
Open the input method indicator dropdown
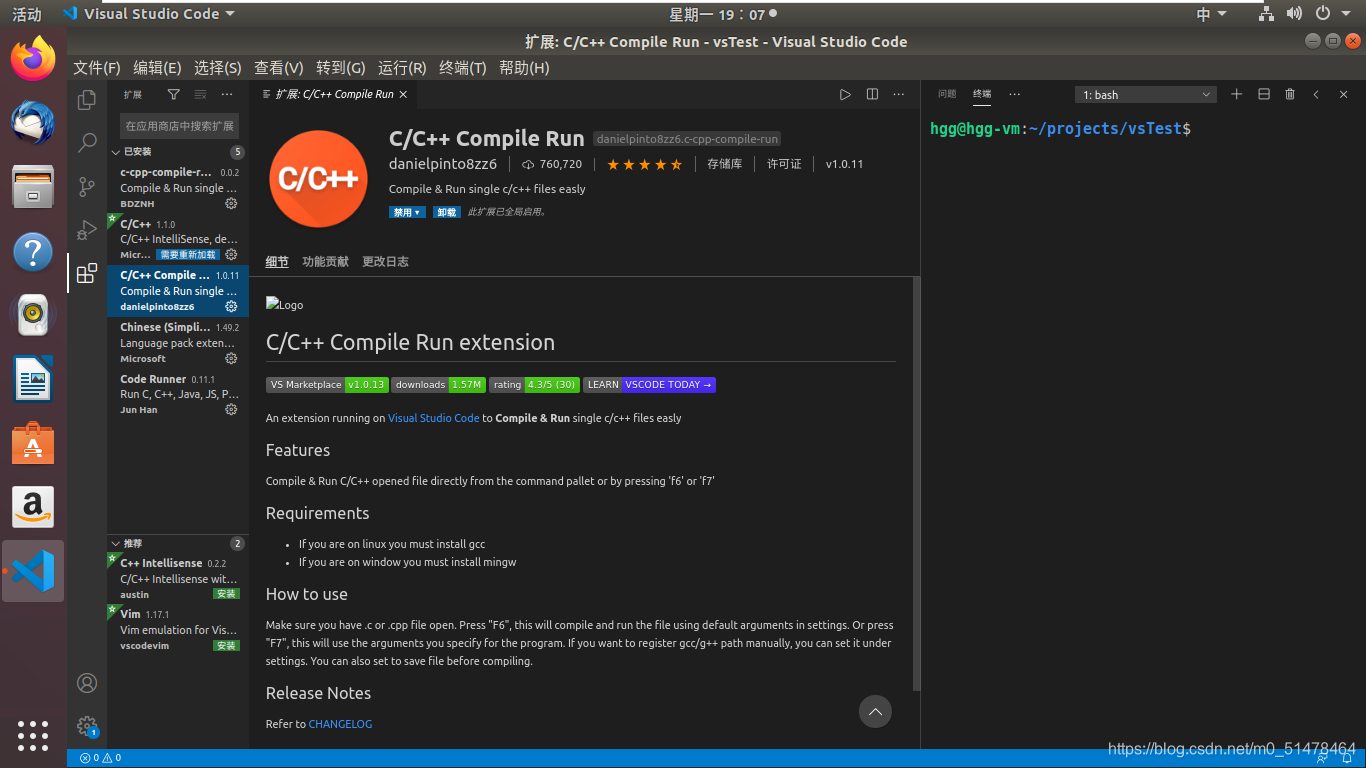click(1211, 14)
